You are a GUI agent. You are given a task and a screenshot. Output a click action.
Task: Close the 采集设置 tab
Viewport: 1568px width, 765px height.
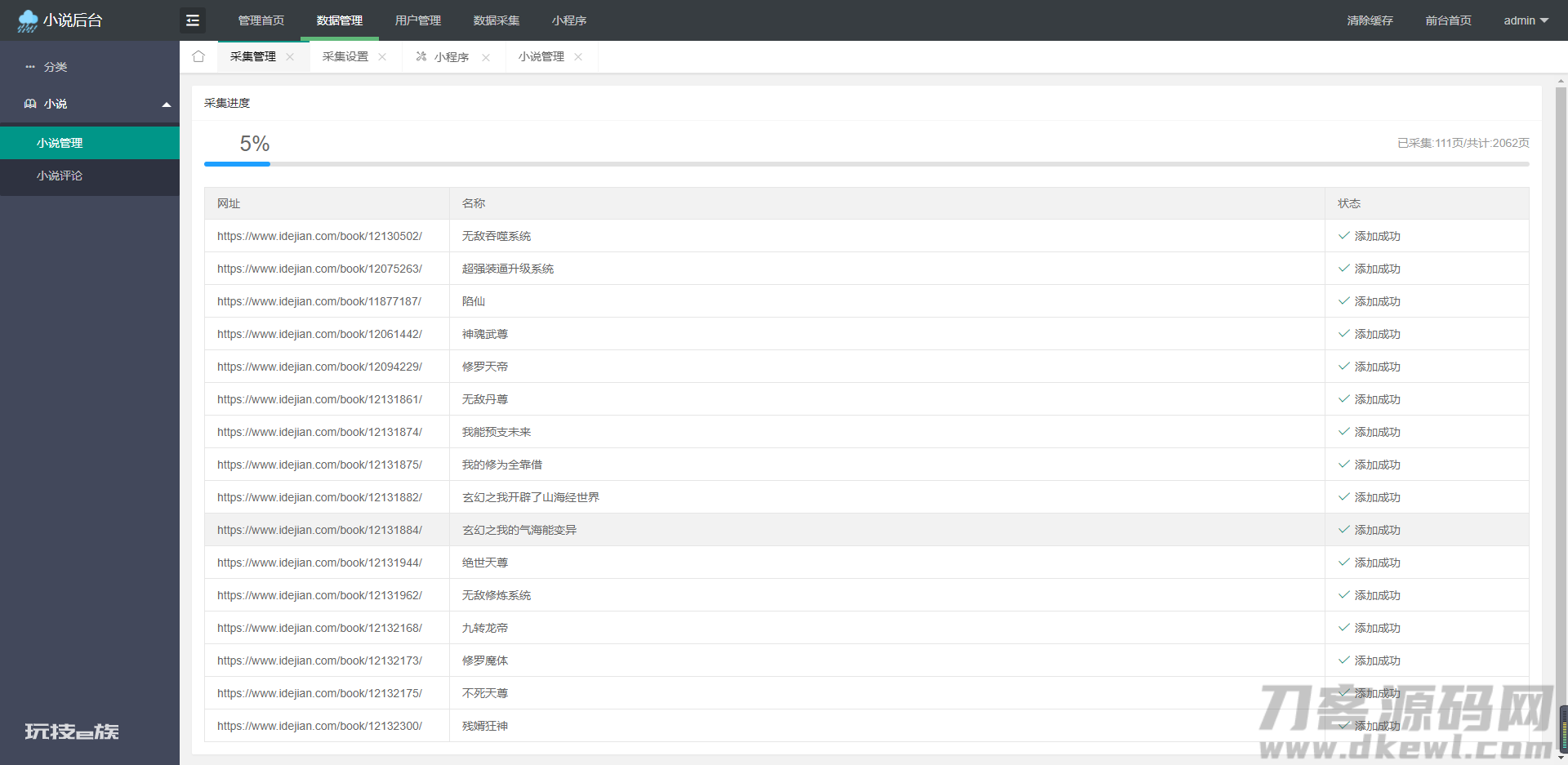point(382,57)
